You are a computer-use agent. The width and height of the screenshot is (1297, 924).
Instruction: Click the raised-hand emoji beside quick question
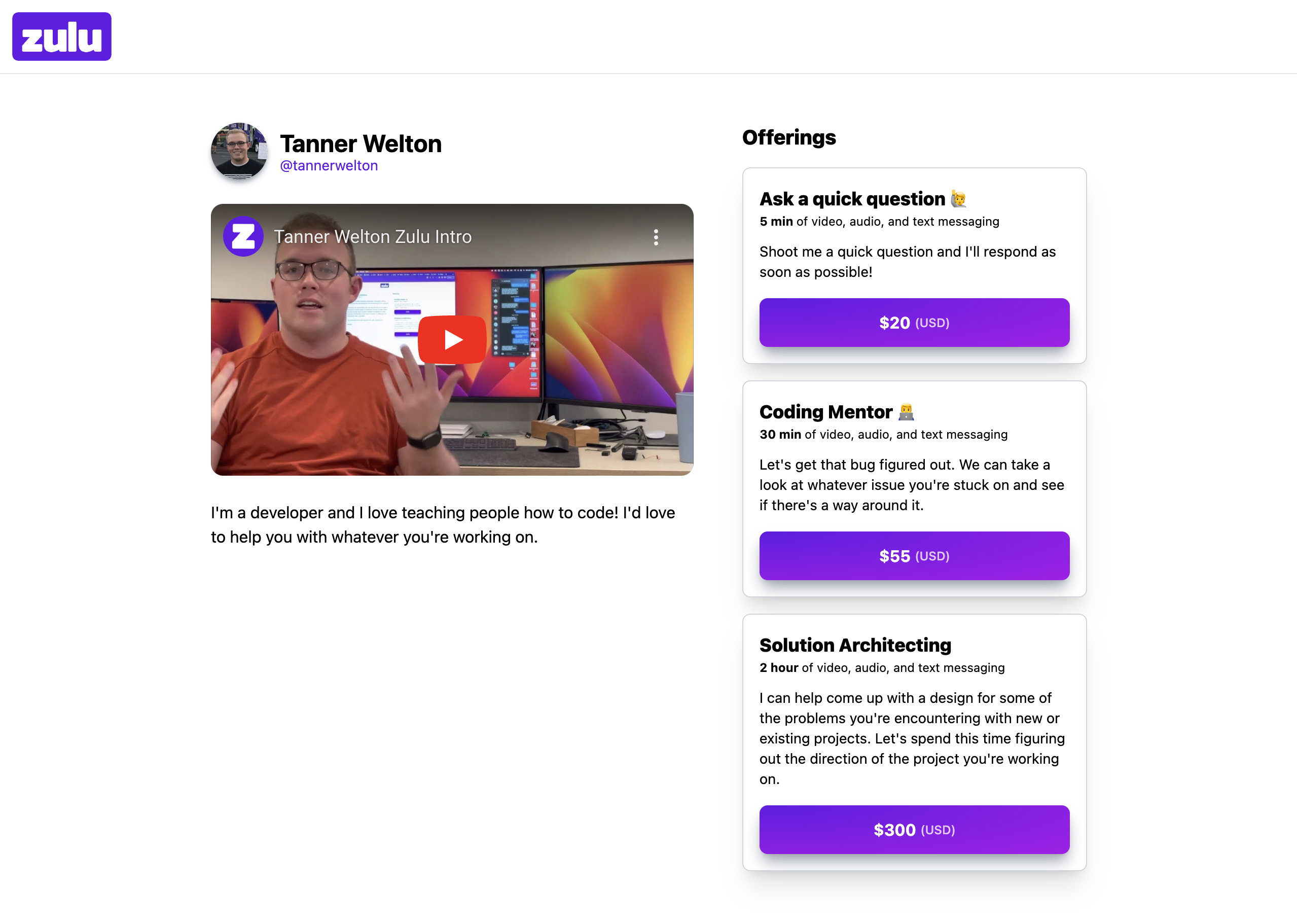[x=958, y=199]
